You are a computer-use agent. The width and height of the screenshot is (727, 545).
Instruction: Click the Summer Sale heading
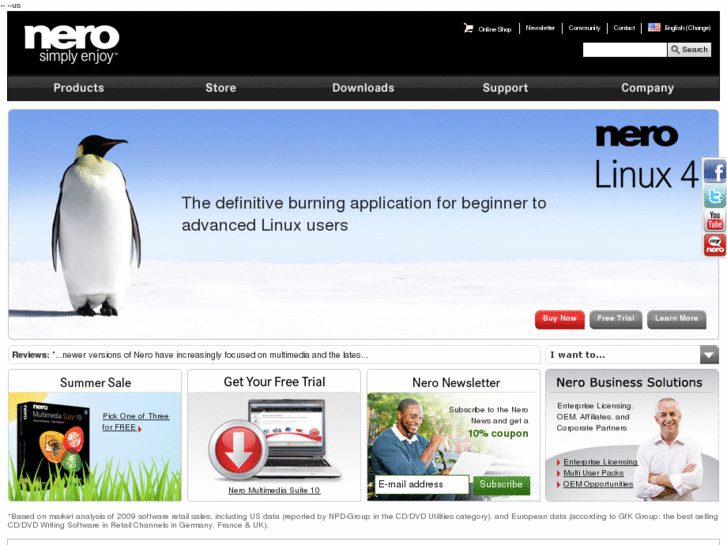(x=96, y=383)
